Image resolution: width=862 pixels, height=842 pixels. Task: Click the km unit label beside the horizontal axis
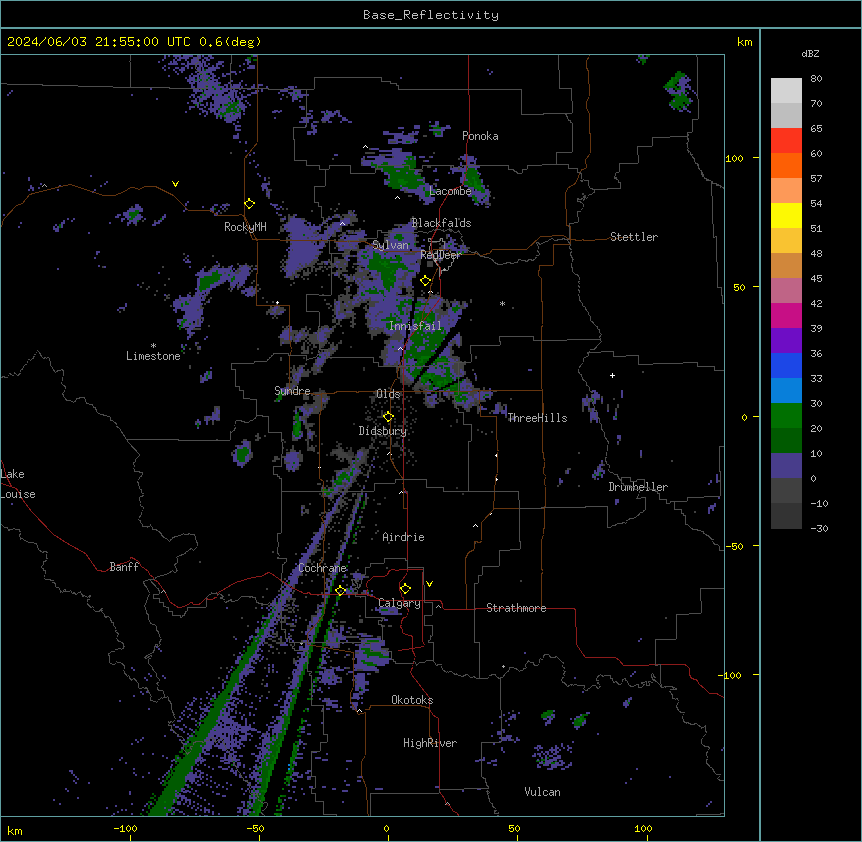(x=15, y=831)
